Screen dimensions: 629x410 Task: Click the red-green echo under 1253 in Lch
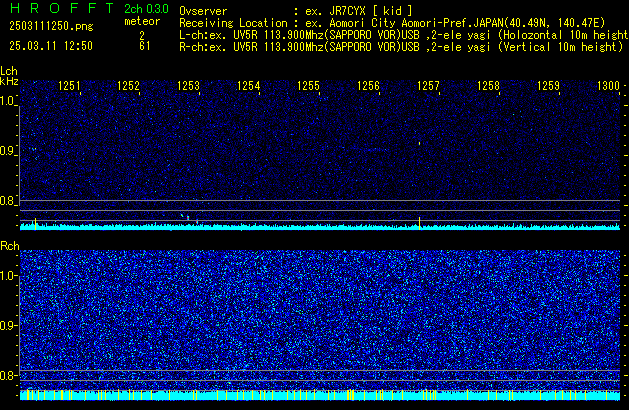(188, 218)
